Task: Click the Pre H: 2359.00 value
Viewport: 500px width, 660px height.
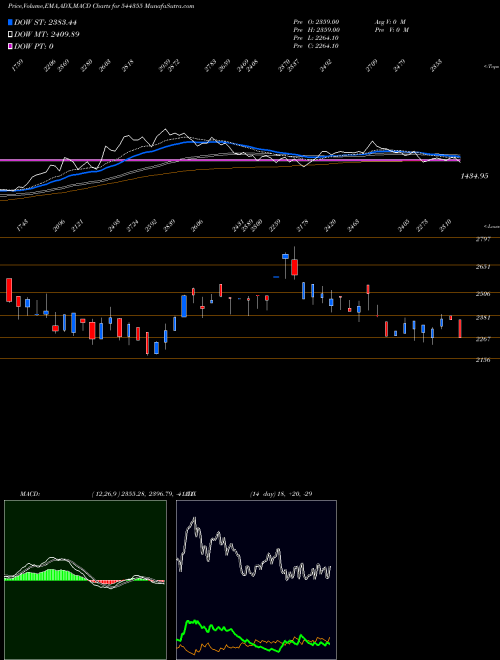Action: 317,29
